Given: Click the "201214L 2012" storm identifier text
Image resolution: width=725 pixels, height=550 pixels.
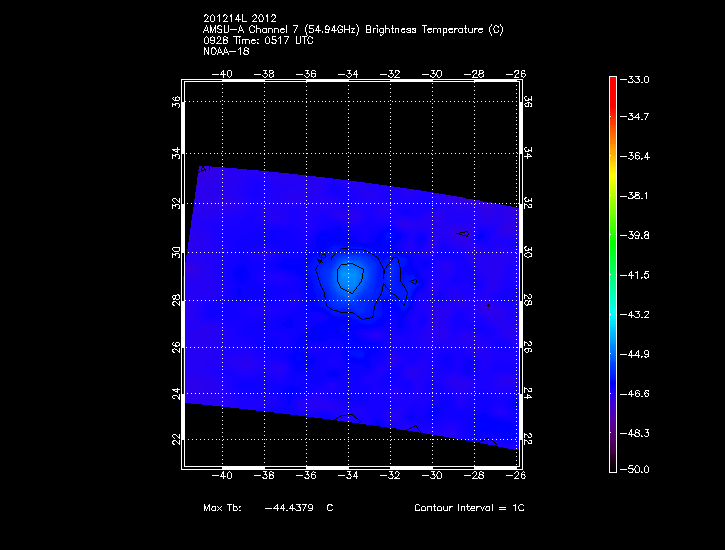Looking at the screenshot, I should [238, 19].
